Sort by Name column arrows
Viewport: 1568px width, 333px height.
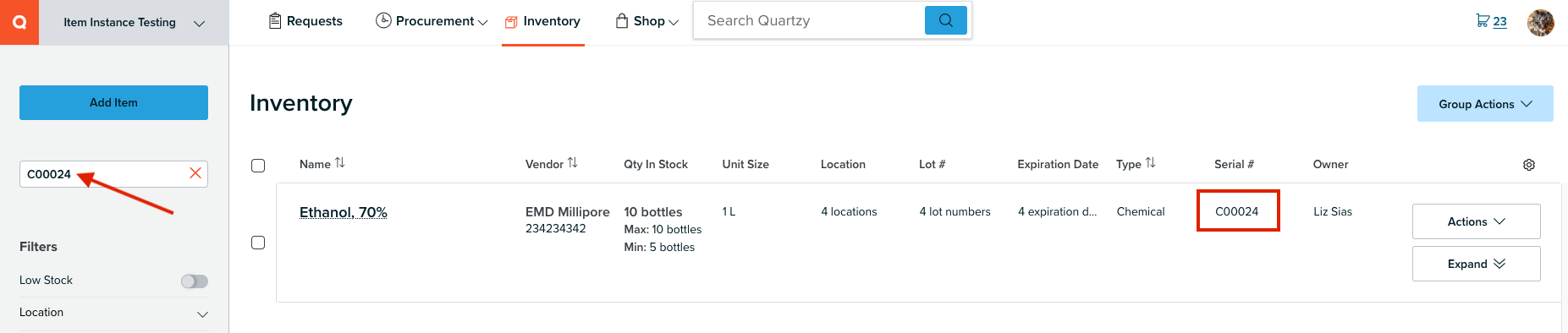click(x=340, y=163)
